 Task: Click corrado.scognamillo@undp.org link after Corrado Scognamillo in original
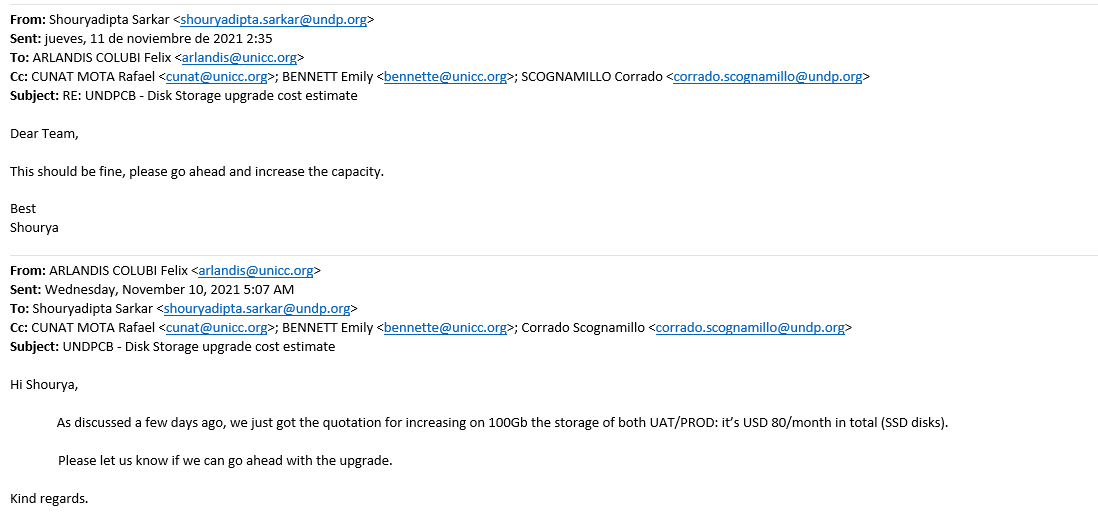[751, 327]
